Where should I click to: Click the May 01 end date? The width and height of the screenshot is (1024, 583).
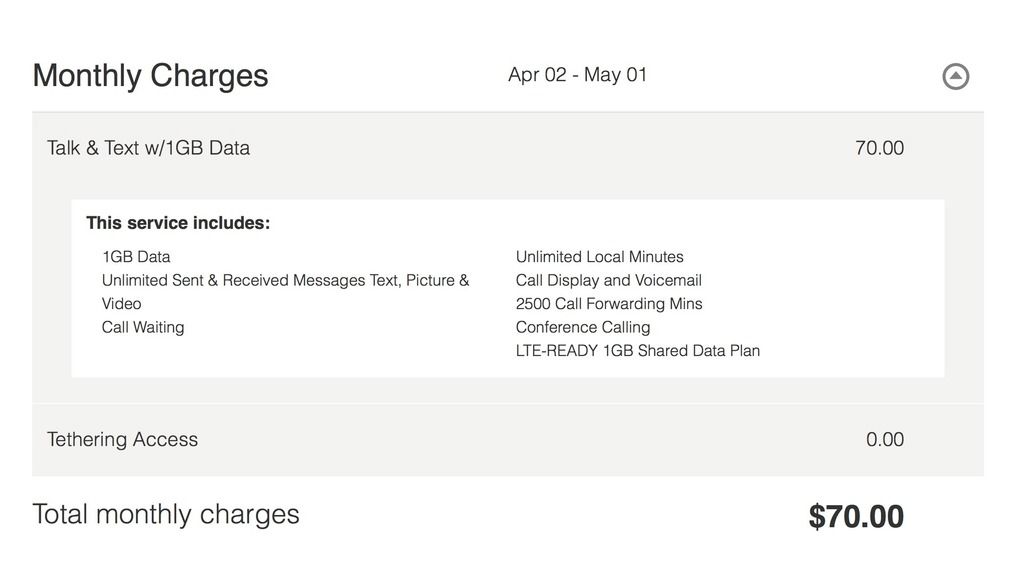click(x=615, y=75)
